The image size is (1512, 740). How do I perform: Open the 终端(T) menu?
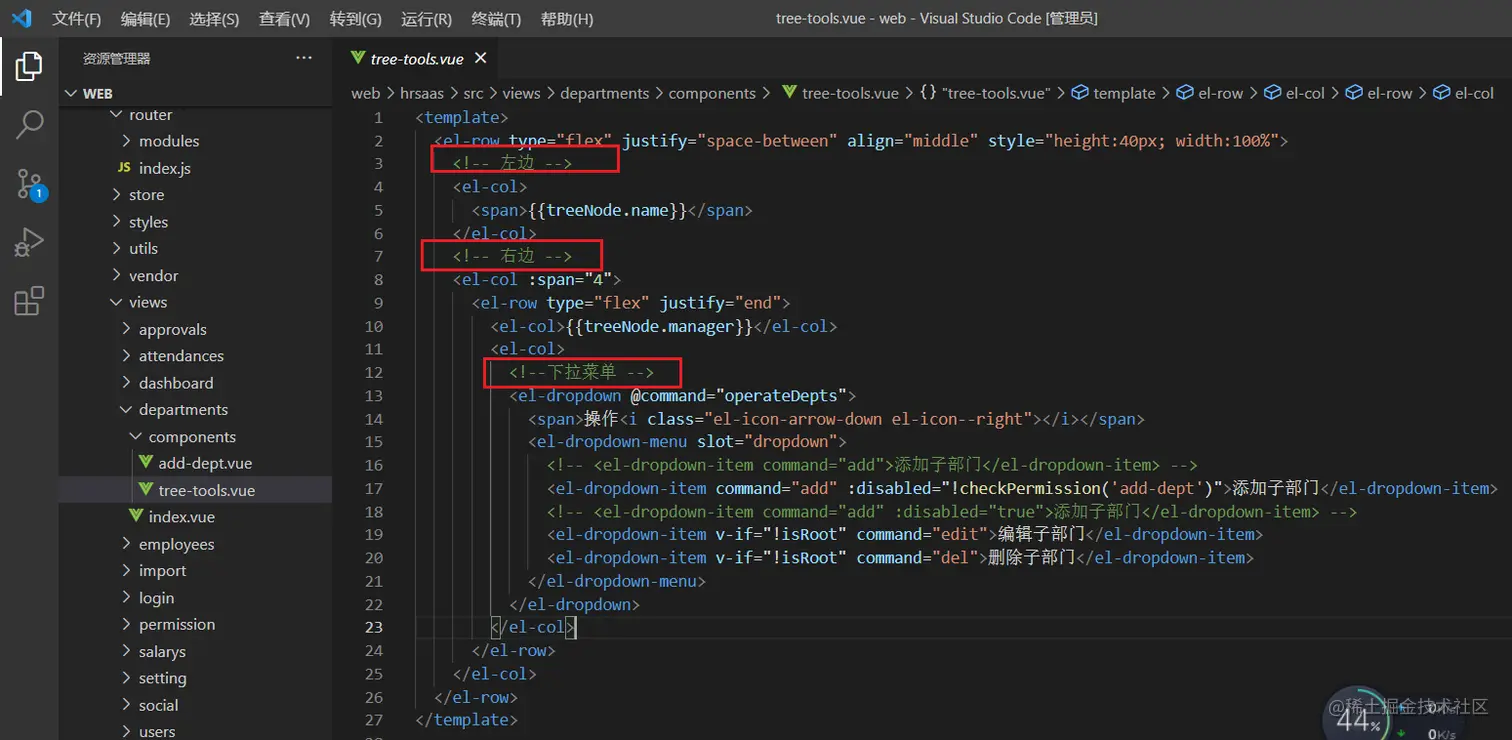pos(496,19)
